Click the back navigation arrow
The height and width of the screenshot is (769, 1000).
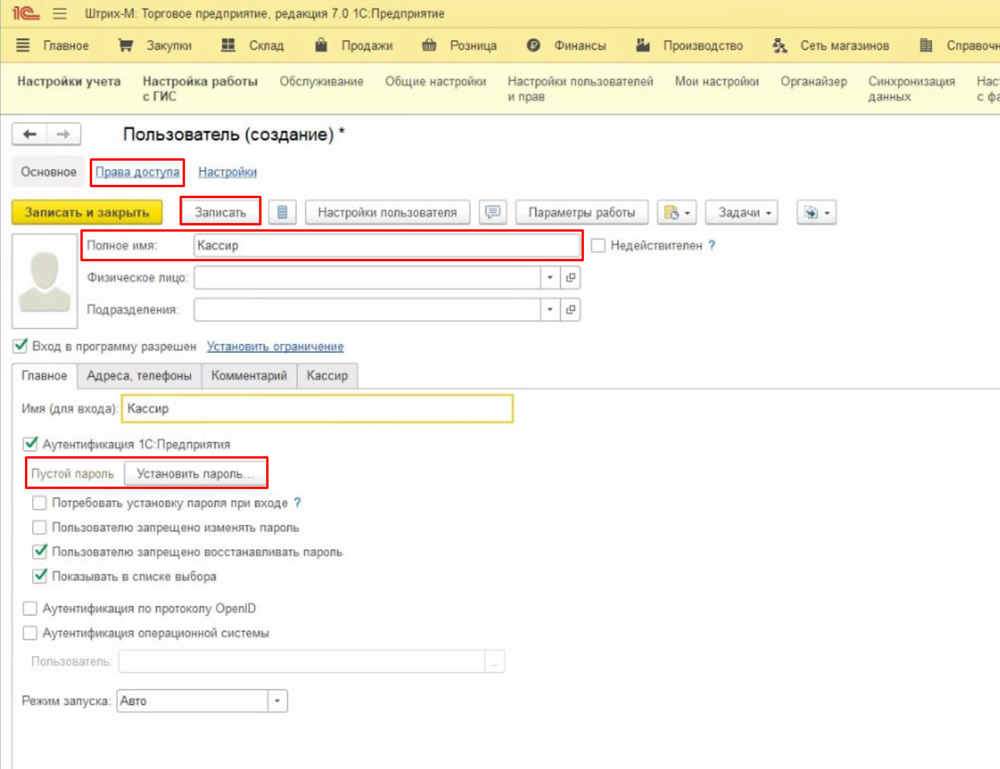29,135
